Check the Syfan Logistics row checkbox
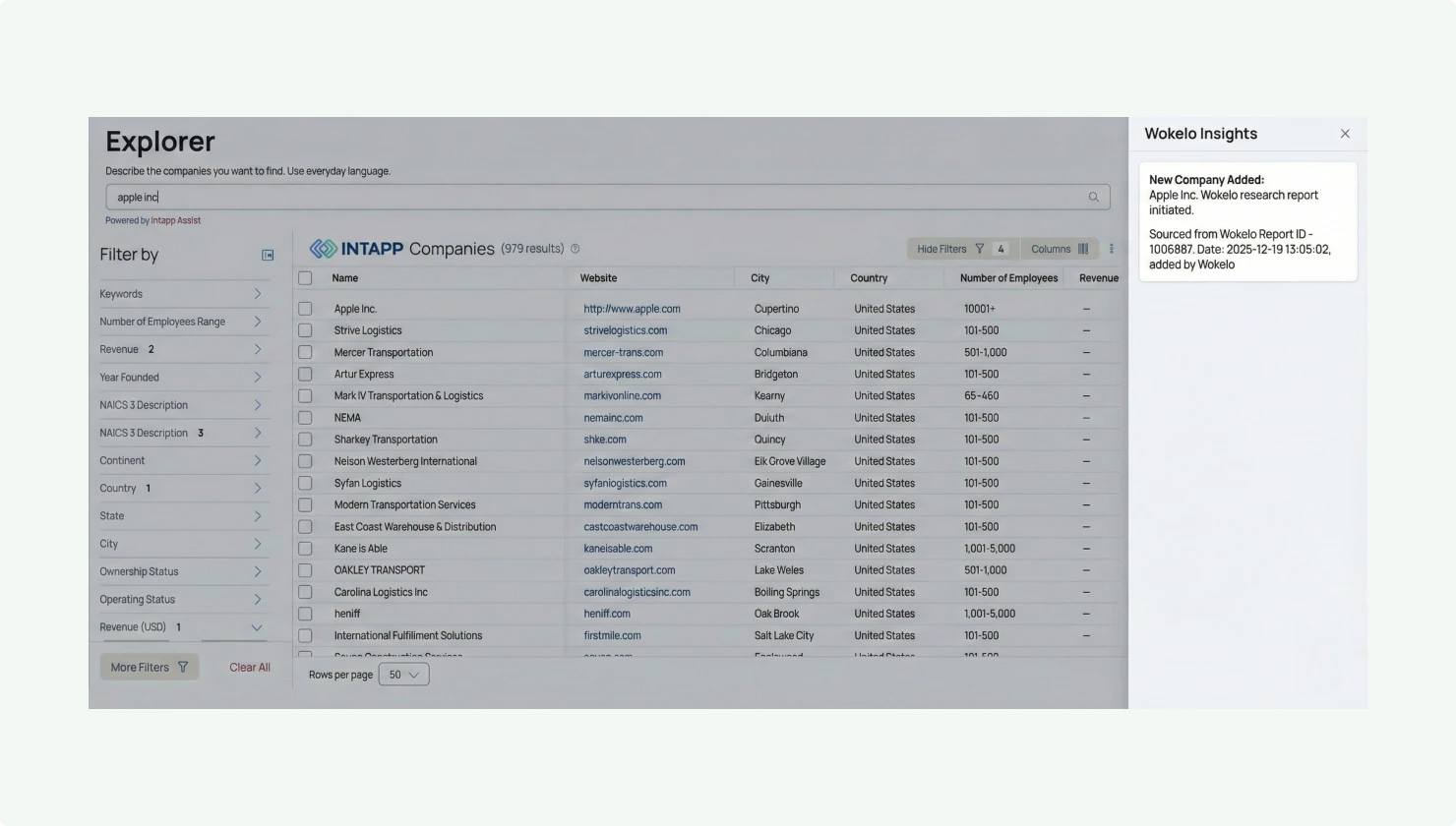 [x=305, y=483]
